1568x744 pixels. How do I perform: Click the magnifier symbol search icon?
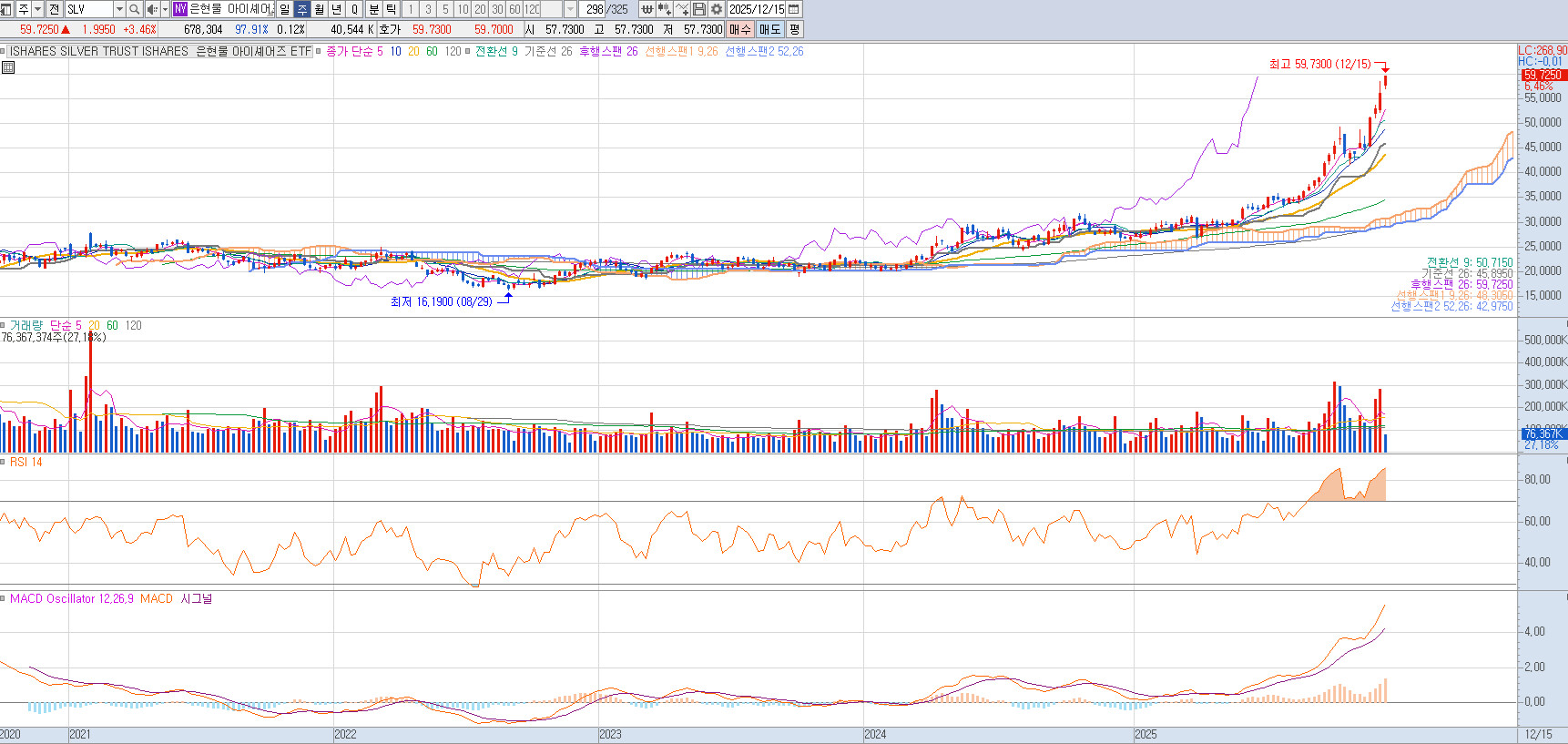click(x=135, y=9)
